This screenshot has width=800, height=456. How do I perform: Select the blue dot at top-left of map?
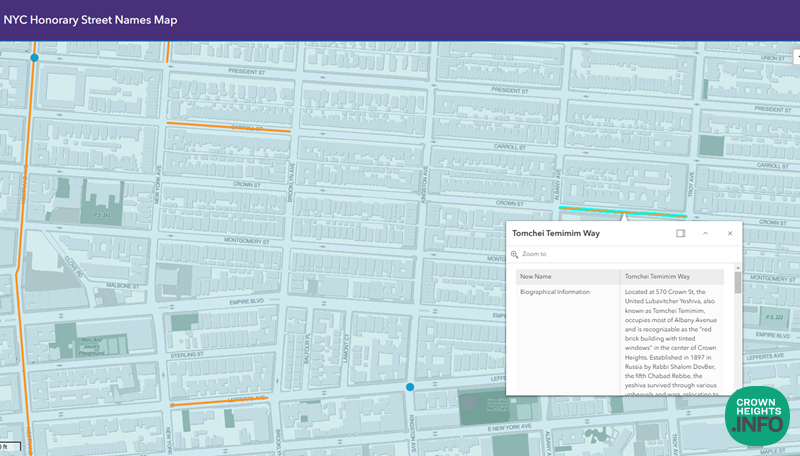(35, 58)
